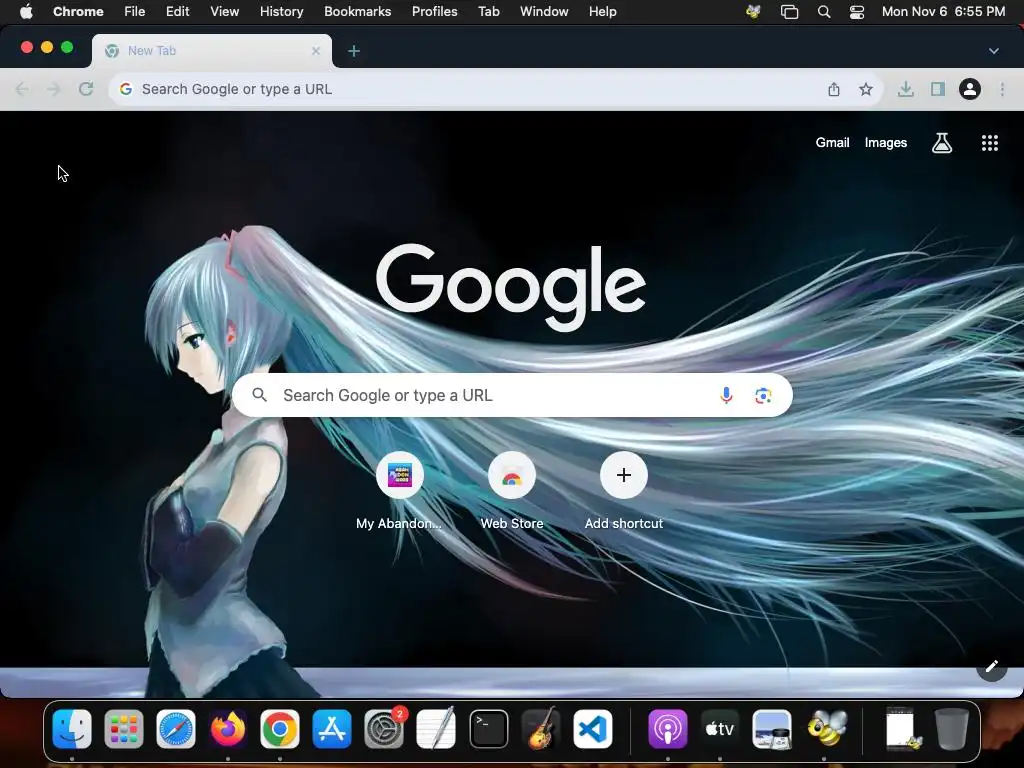
Task: Search by image with Google Lens icon
Action: (x=763, y=395)
